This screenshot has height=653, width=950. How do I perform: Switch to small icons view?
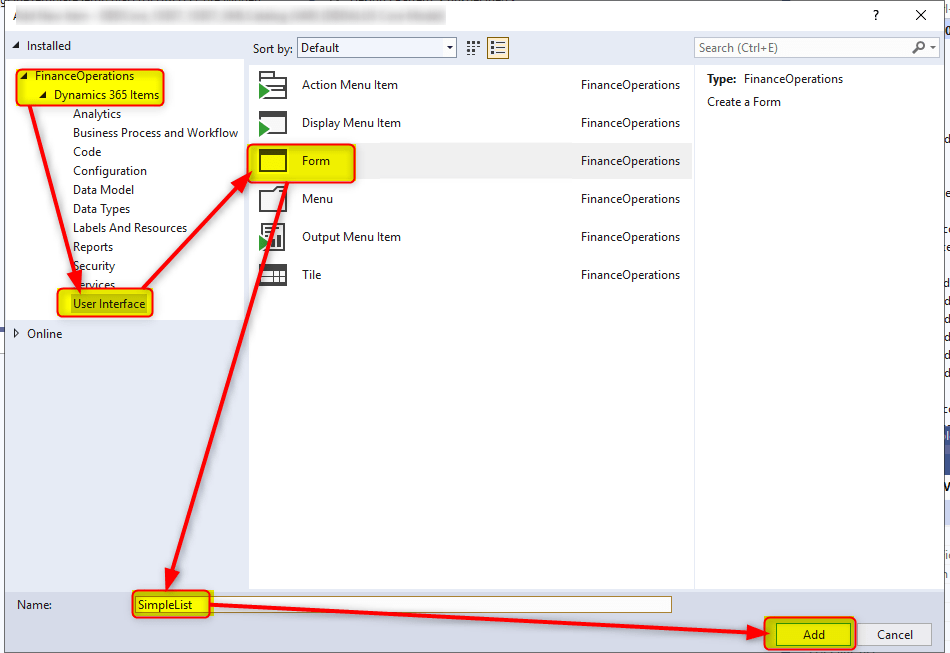[474, 48]
